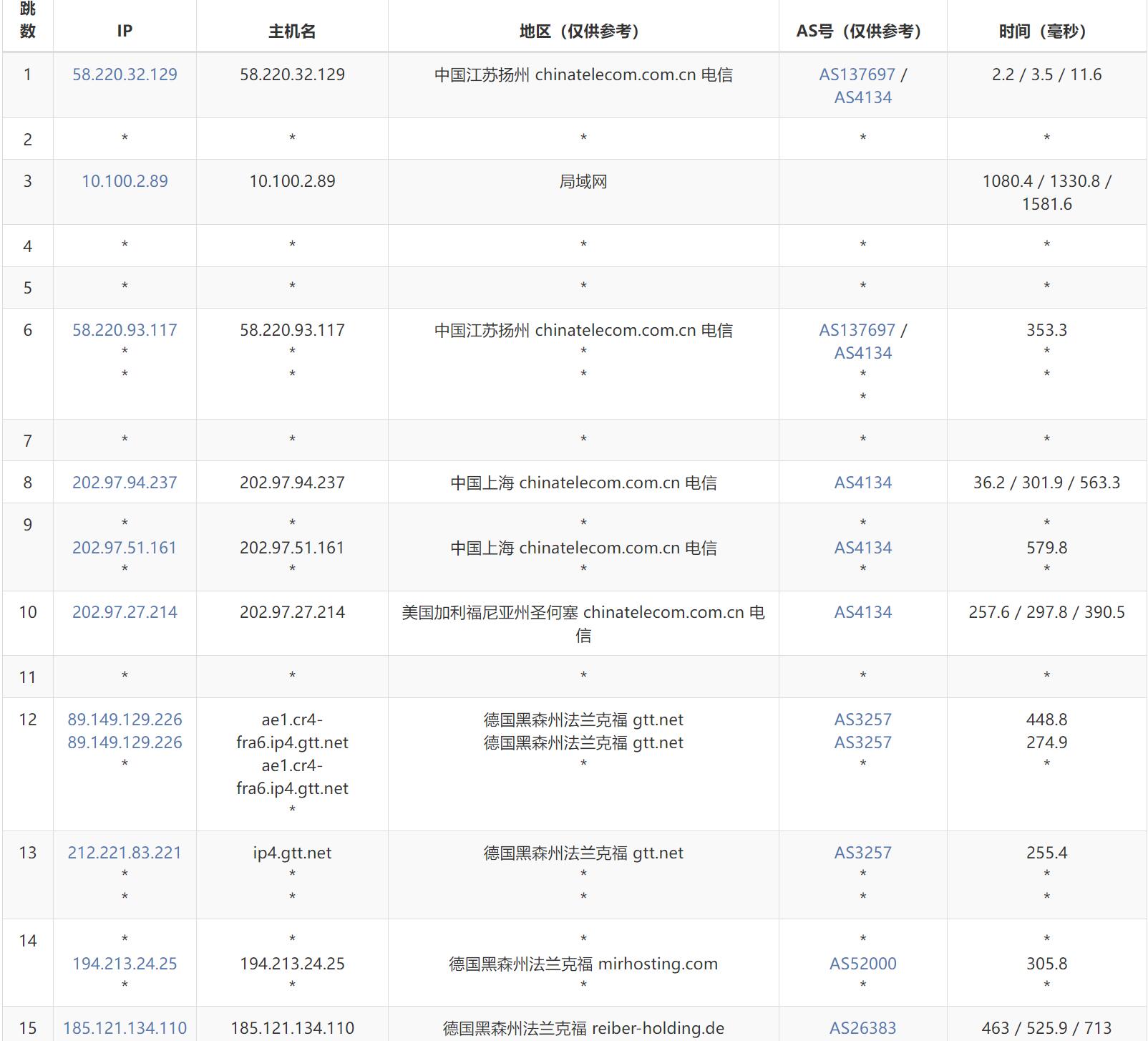
Task: Select time value 274.9 in hop 12
Action: pyautogui.click(x=1047, y=742)
